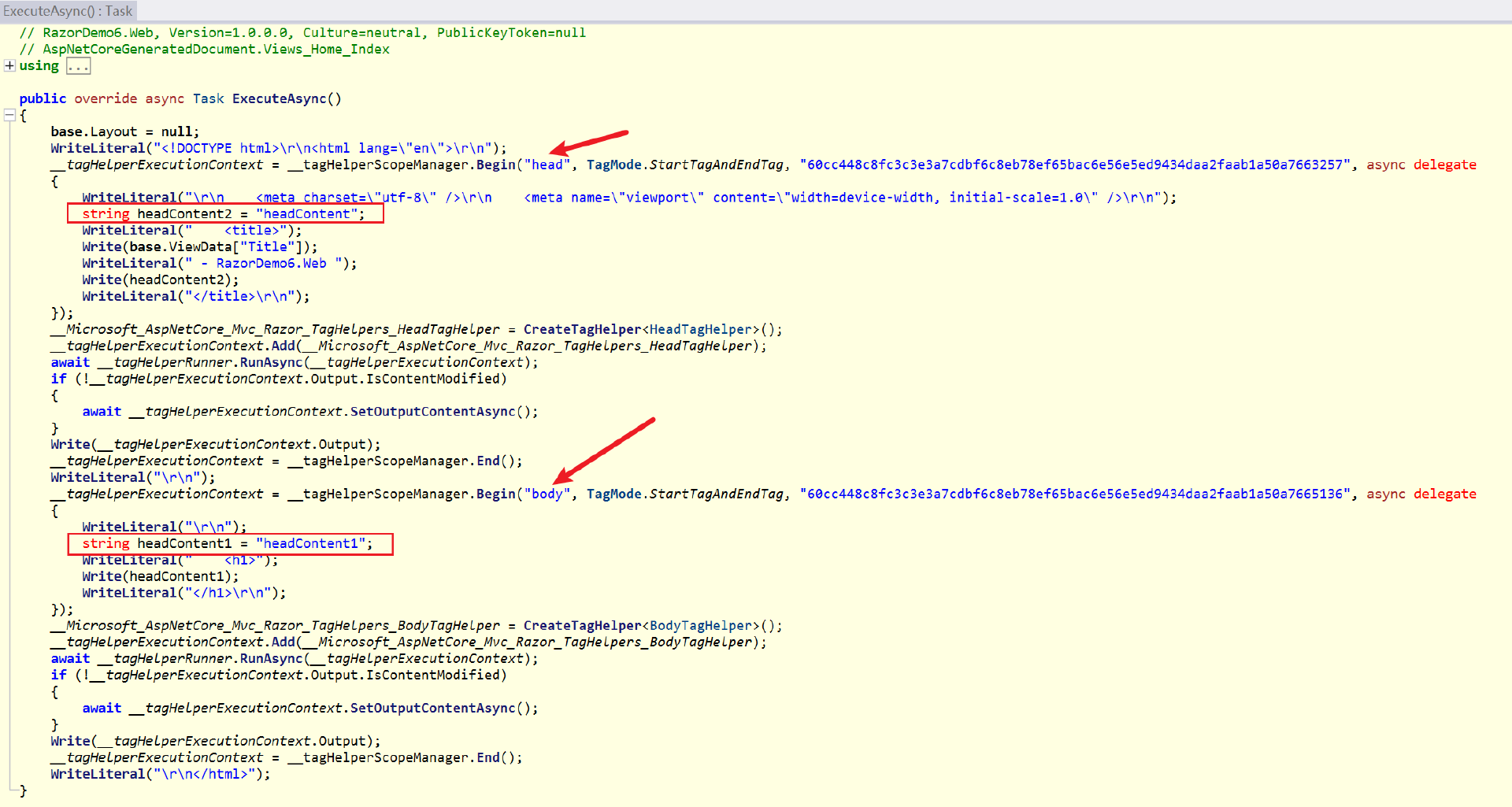Click BodyTagHelper type in CreateTagHelper generic
Viewport: 1512px width, 807px height.
tap(701, 625)
